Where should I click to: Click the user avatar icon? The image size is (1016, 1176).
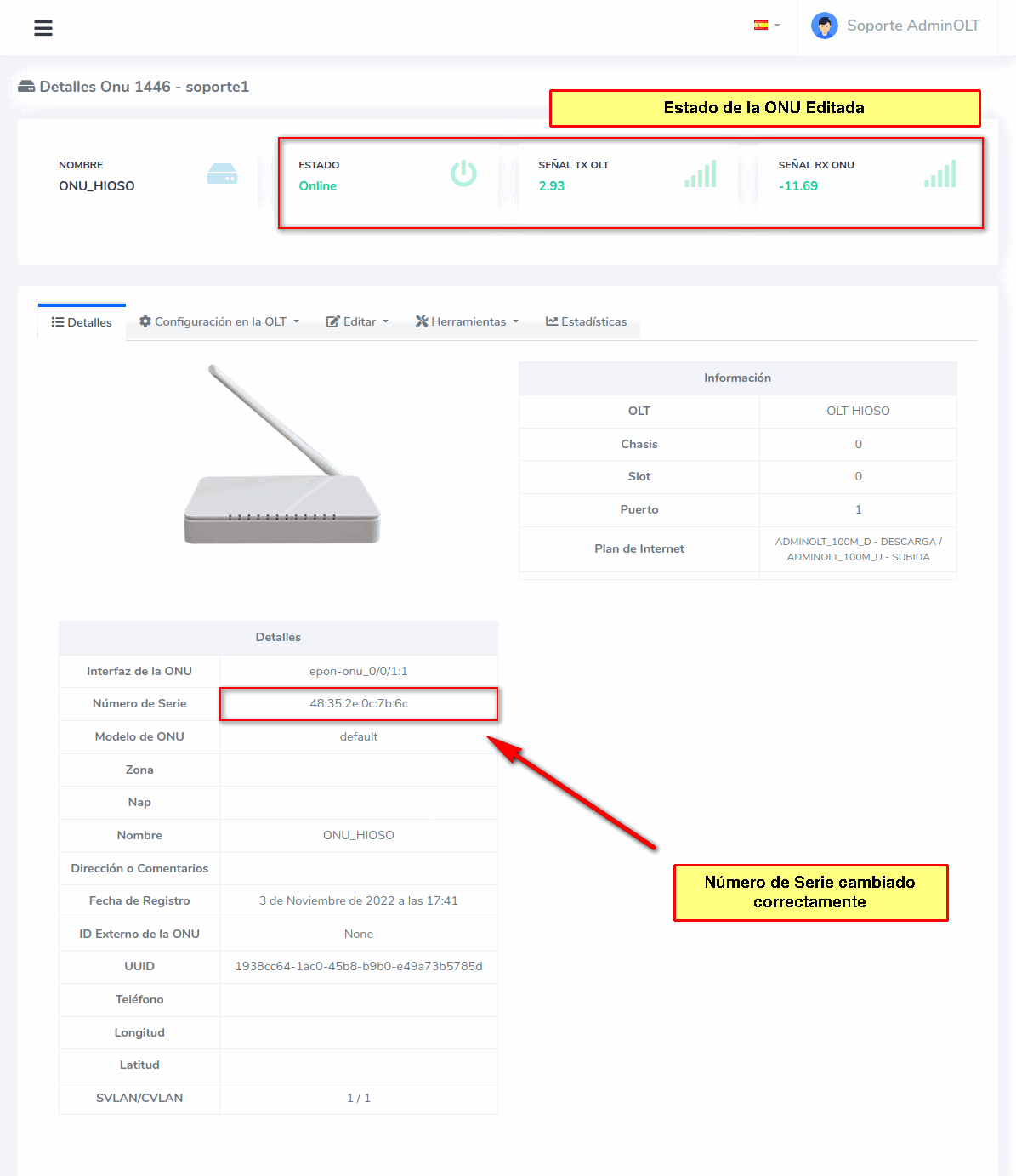point(824,26)
